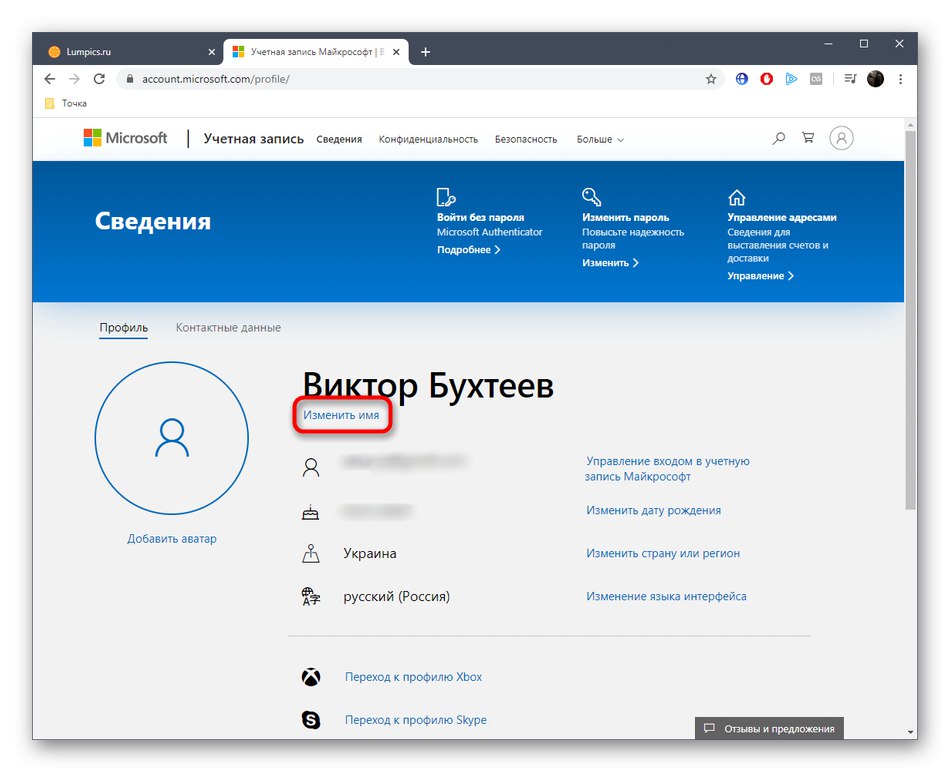
Task: Click Изменение языка интерфейса link
Action: [666, 596]
